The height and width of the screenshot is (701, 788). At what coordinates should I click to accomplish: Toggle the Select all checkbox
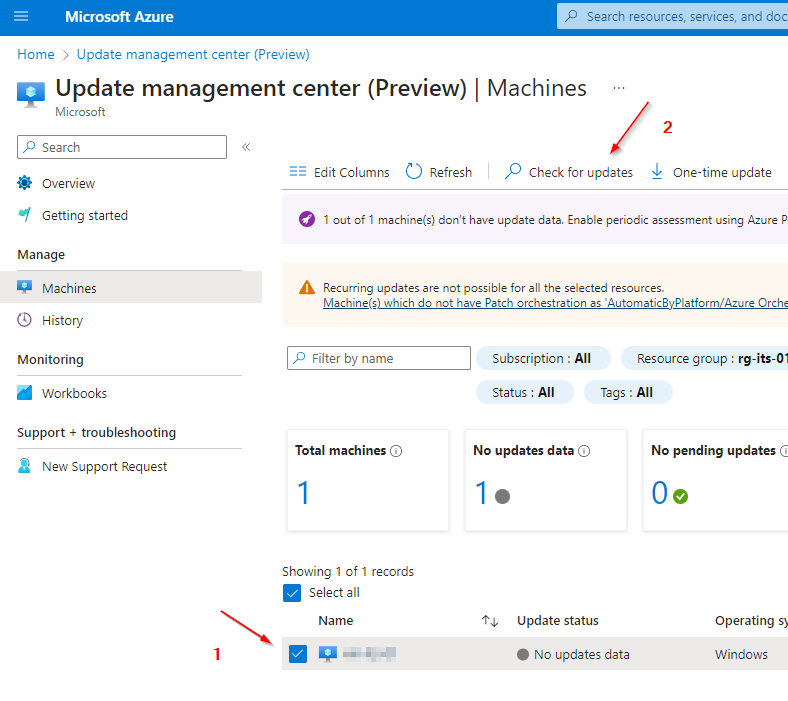[x=292, y=593]
